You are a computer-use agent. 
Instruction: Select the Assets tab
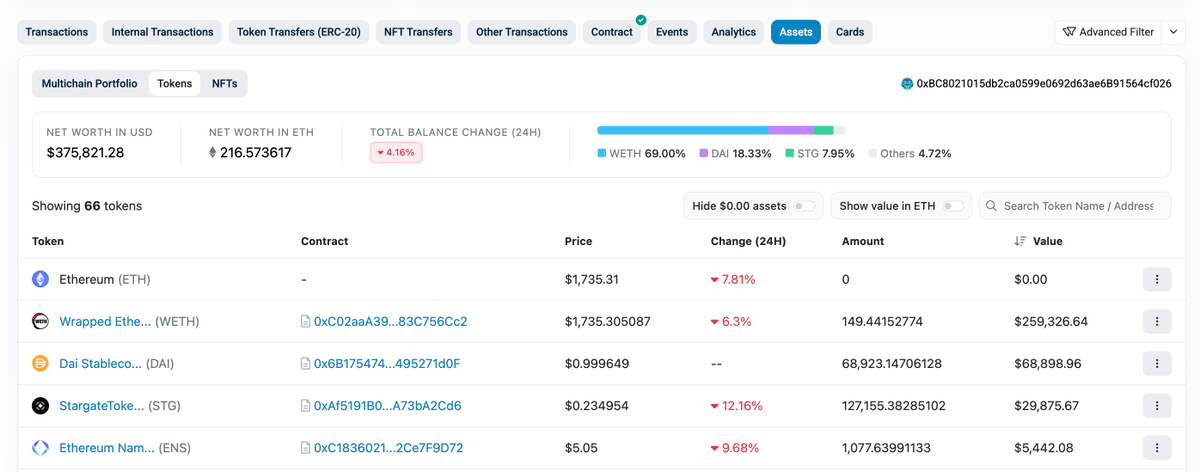click(796, 32)
